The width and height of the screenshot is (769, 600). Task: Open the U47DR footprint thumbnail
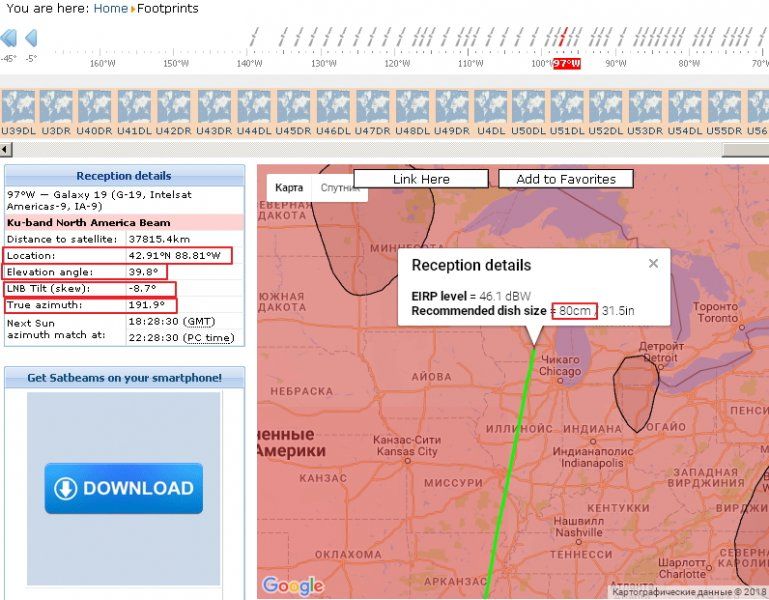[x=373, y=107]
